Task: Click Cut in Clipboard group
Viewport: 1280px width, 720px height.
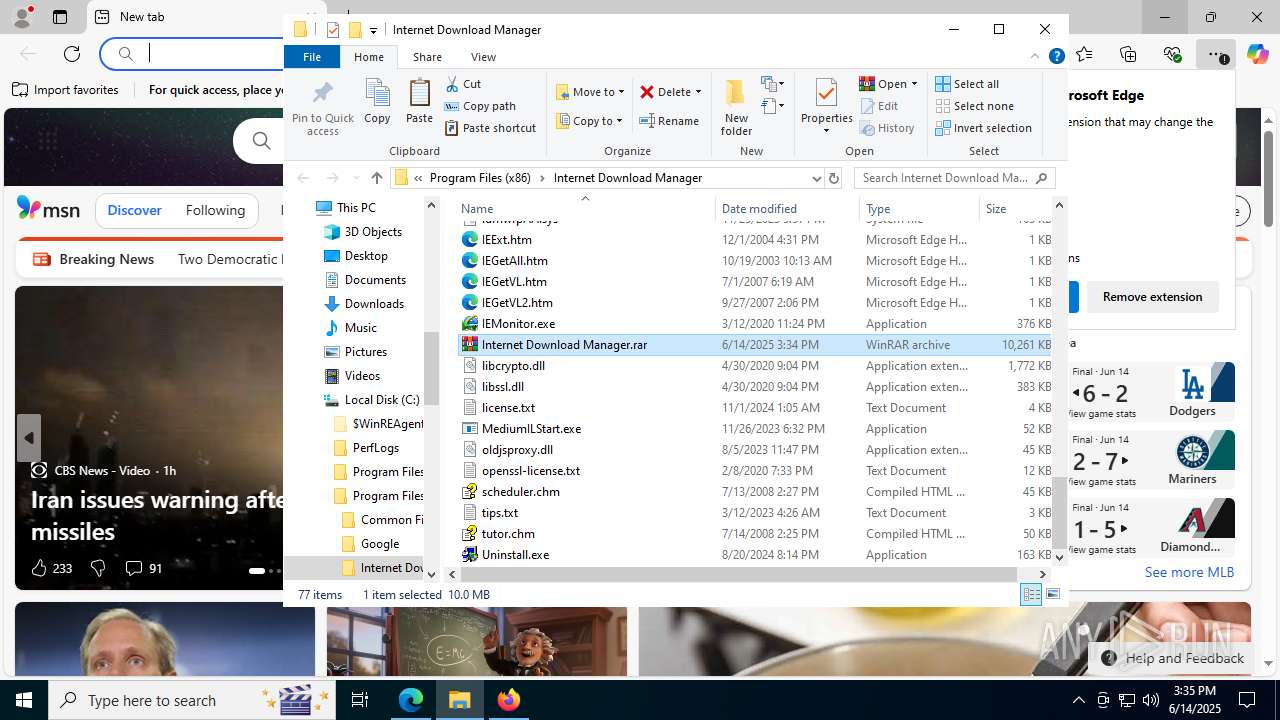Action: coord(463,84)
